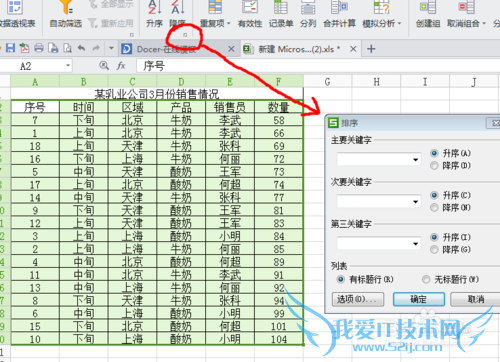The width and height of the screenshot is (500, 362).
Task: Cancel the sort dialog with 取消
Action: tap(476, 299)
